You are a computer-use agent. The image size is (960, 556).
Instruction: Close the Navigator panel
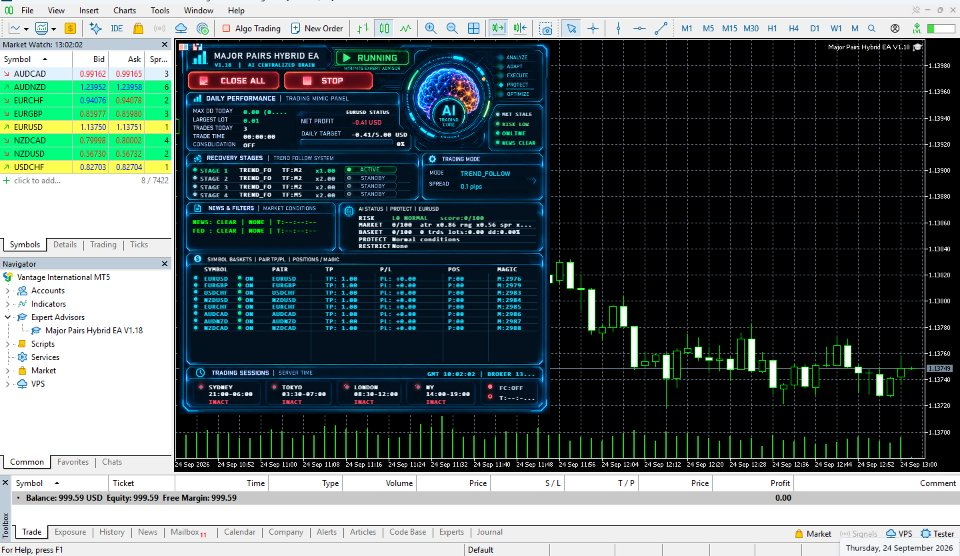(x=164, y=264)
